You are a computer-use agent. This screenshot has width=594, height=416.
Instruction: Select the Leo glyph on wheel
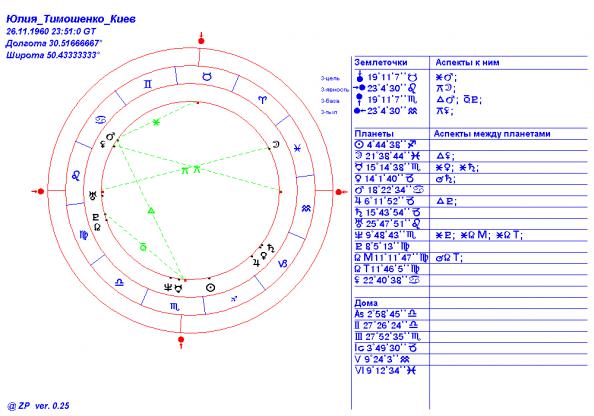tap(76, 175)
